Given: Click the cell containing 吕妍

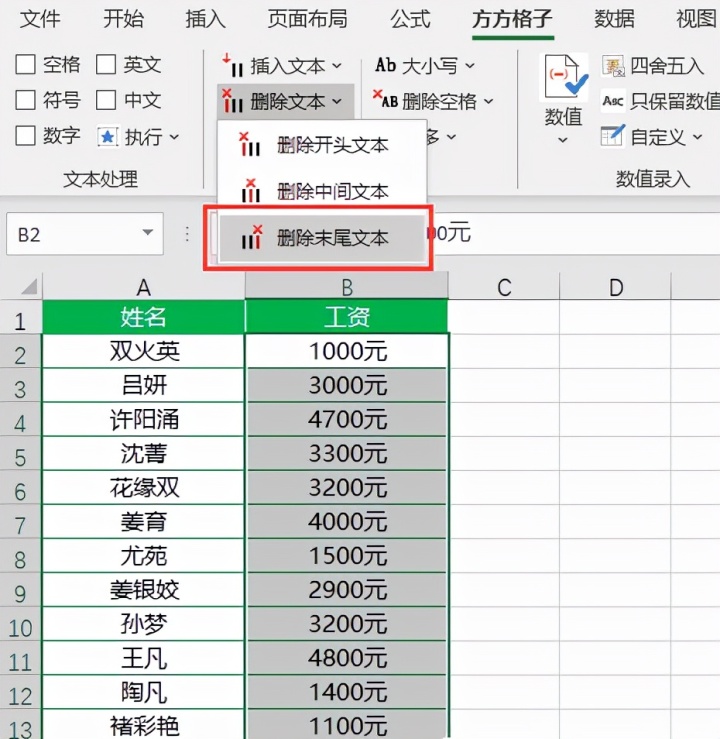Looking at the screenshot, I should [x=144, y=386].
